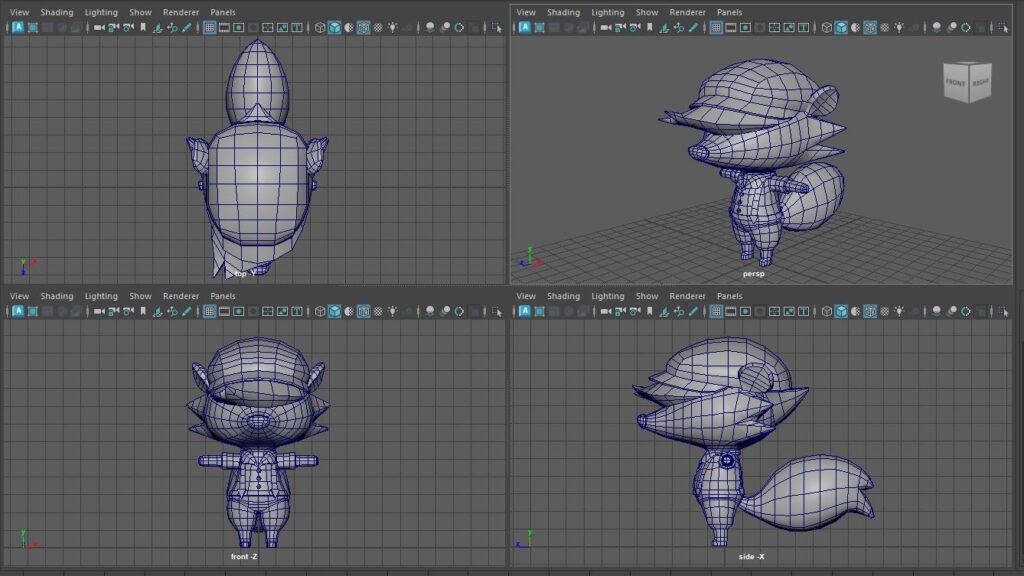Select Smooth Shade All in the top panel
The height and width of the screenshot is (576, 1024).
click(334, 27)
